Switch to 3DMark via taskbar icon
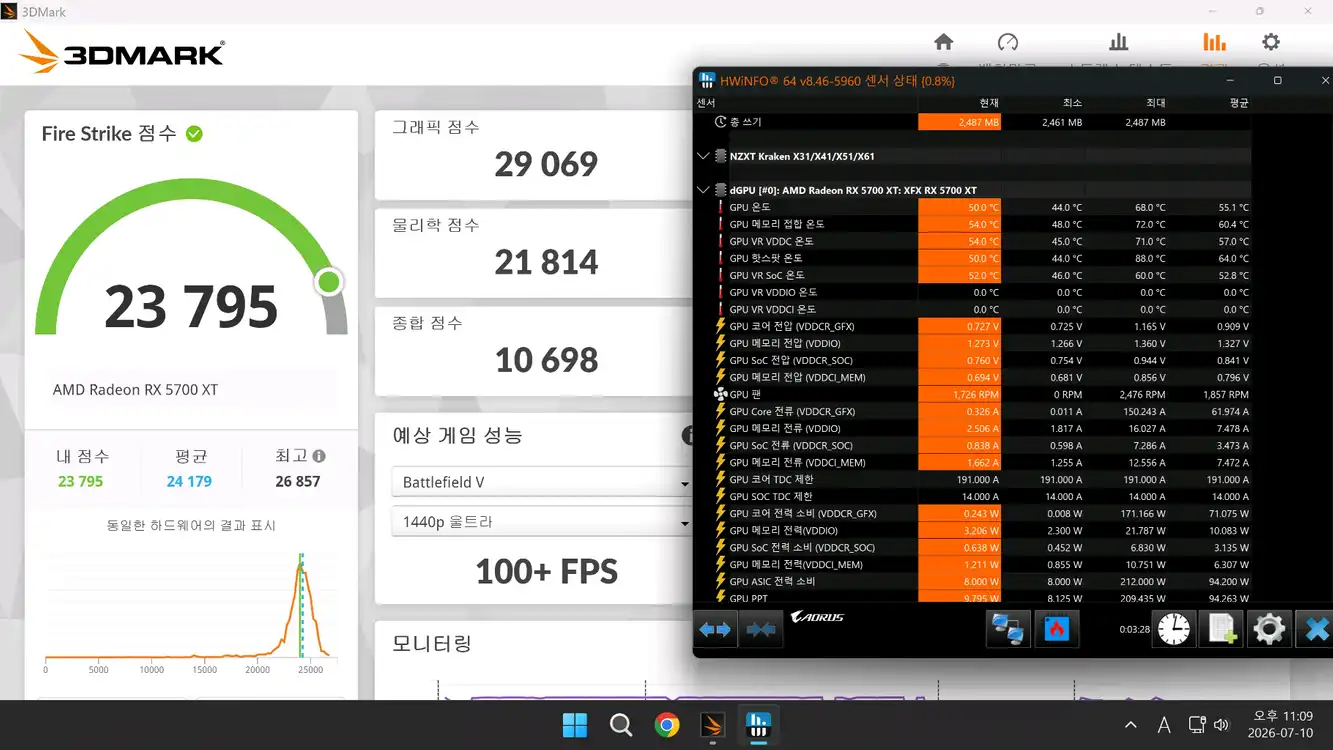Screen dimensions: 1333x750 pyautogui.click(x=713, y=725)
